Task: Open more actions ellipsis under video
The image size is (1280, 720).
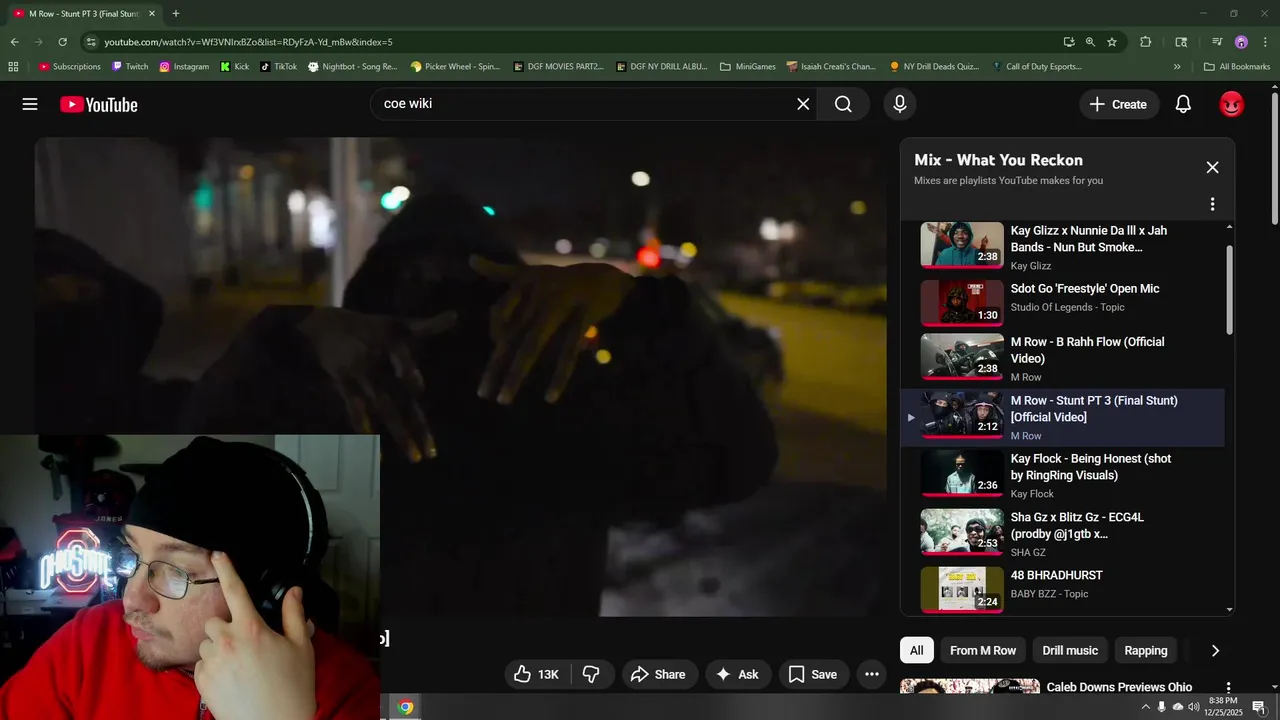Action: click(x=872, y=675)
